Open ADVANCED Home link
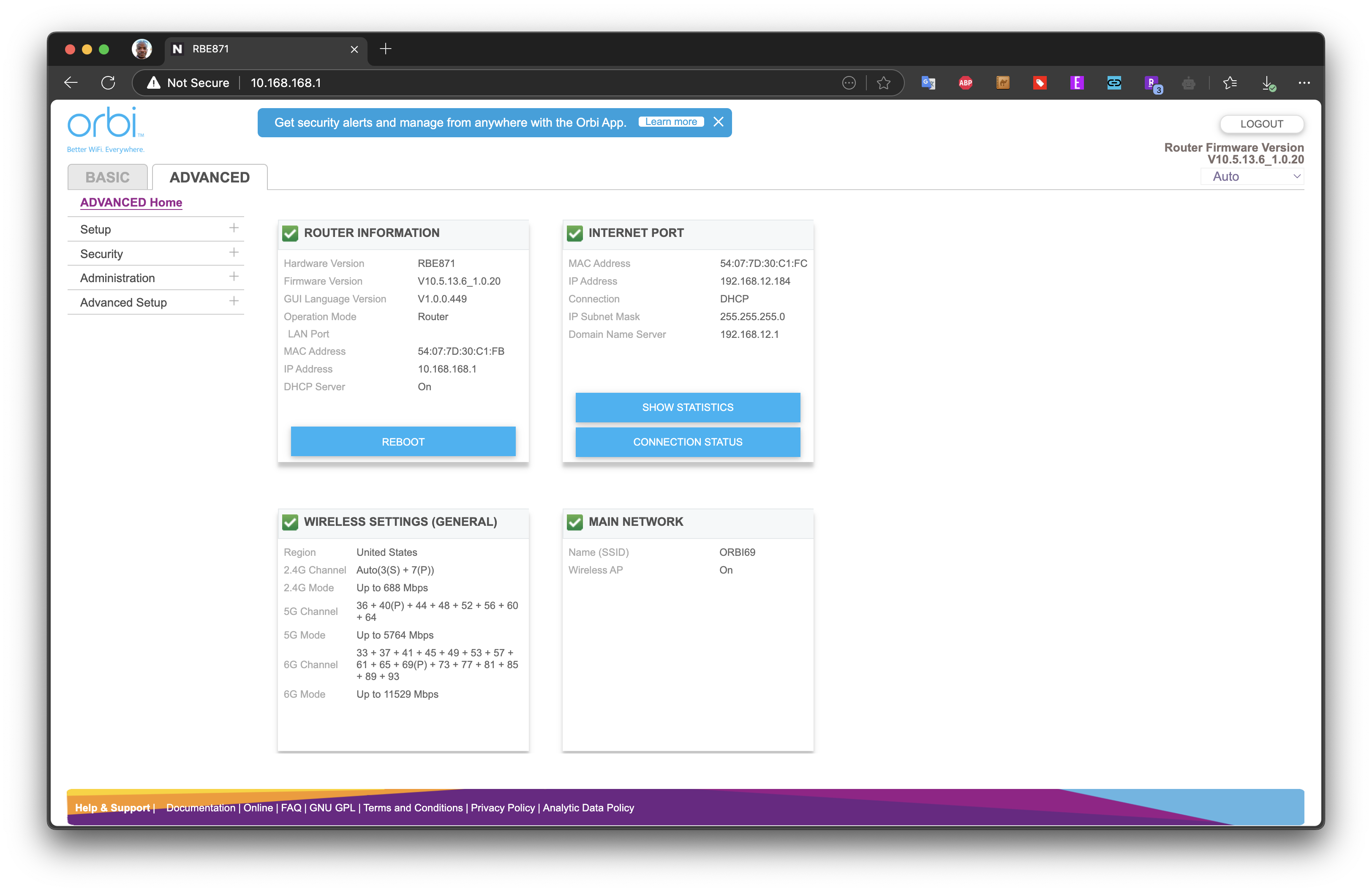Screen dimensions: 1372x892 (131, 202)
